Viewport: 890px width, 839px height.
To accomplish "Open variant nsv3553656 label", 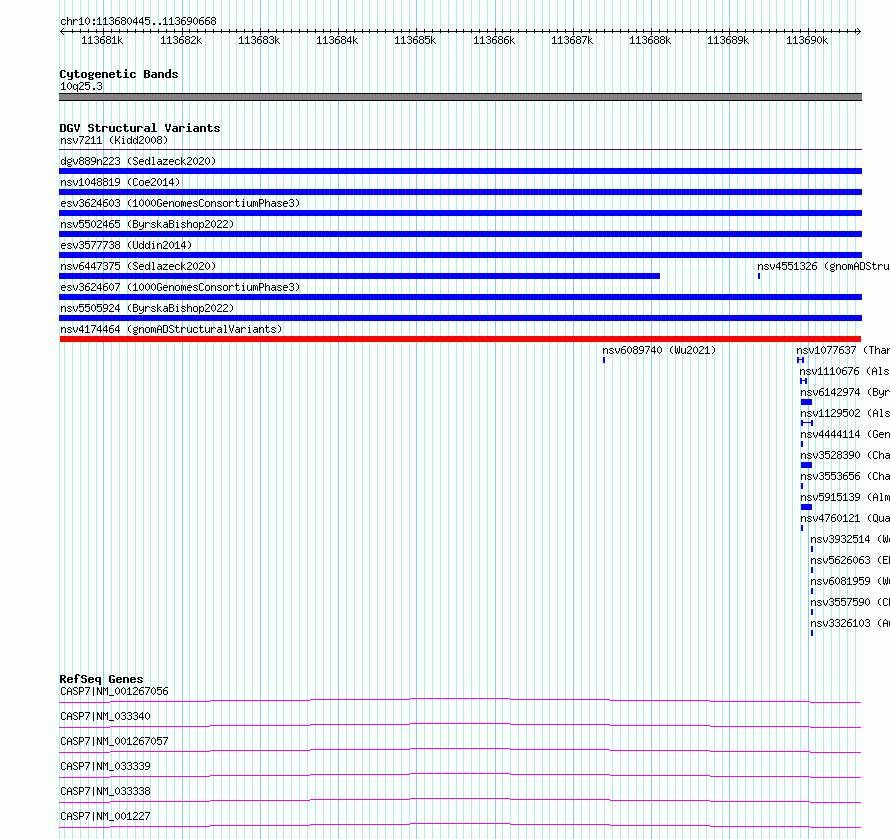I will pos(845,476).
